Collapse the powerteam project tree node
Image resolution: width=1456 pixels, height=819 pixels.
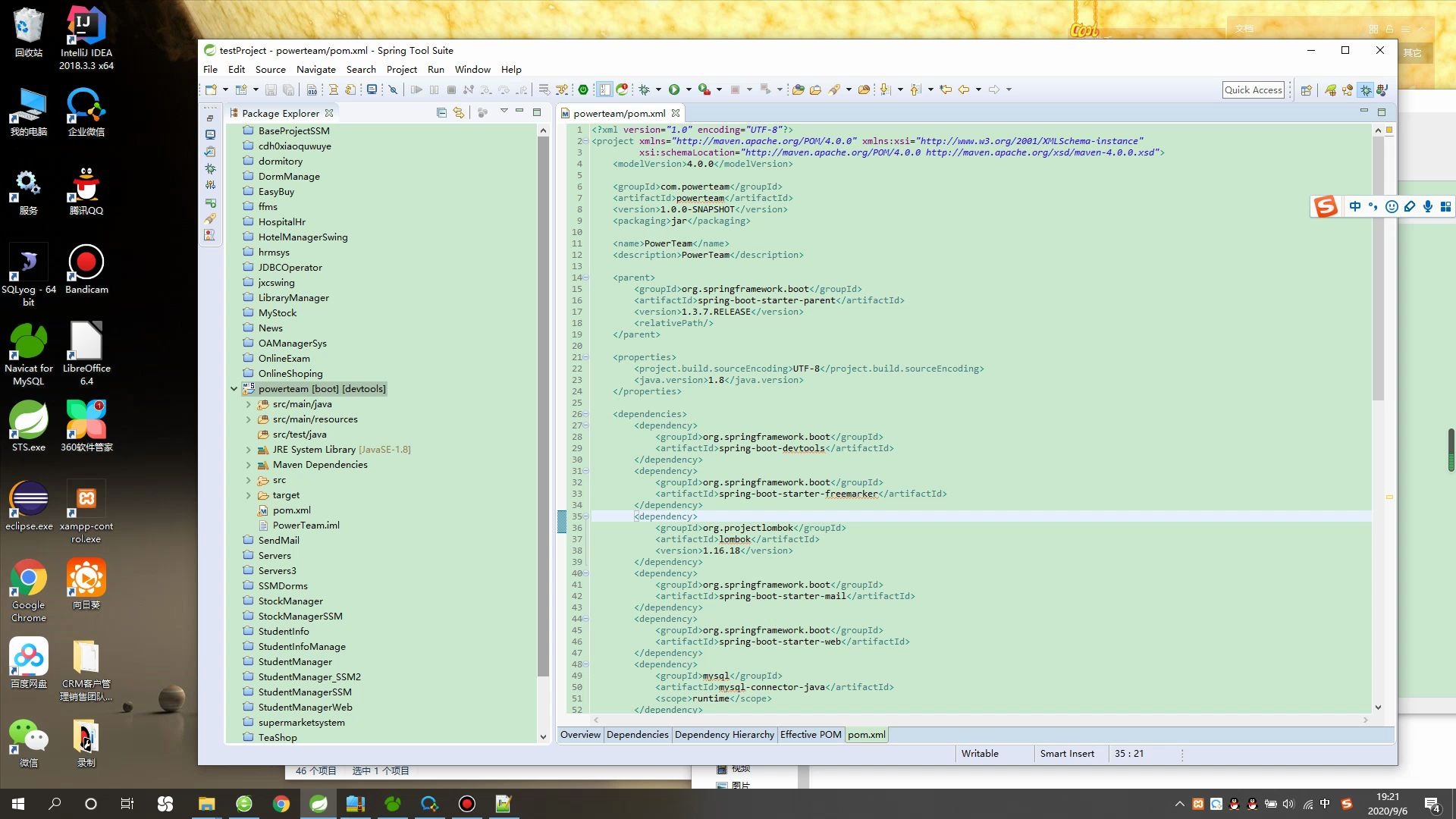234,389
